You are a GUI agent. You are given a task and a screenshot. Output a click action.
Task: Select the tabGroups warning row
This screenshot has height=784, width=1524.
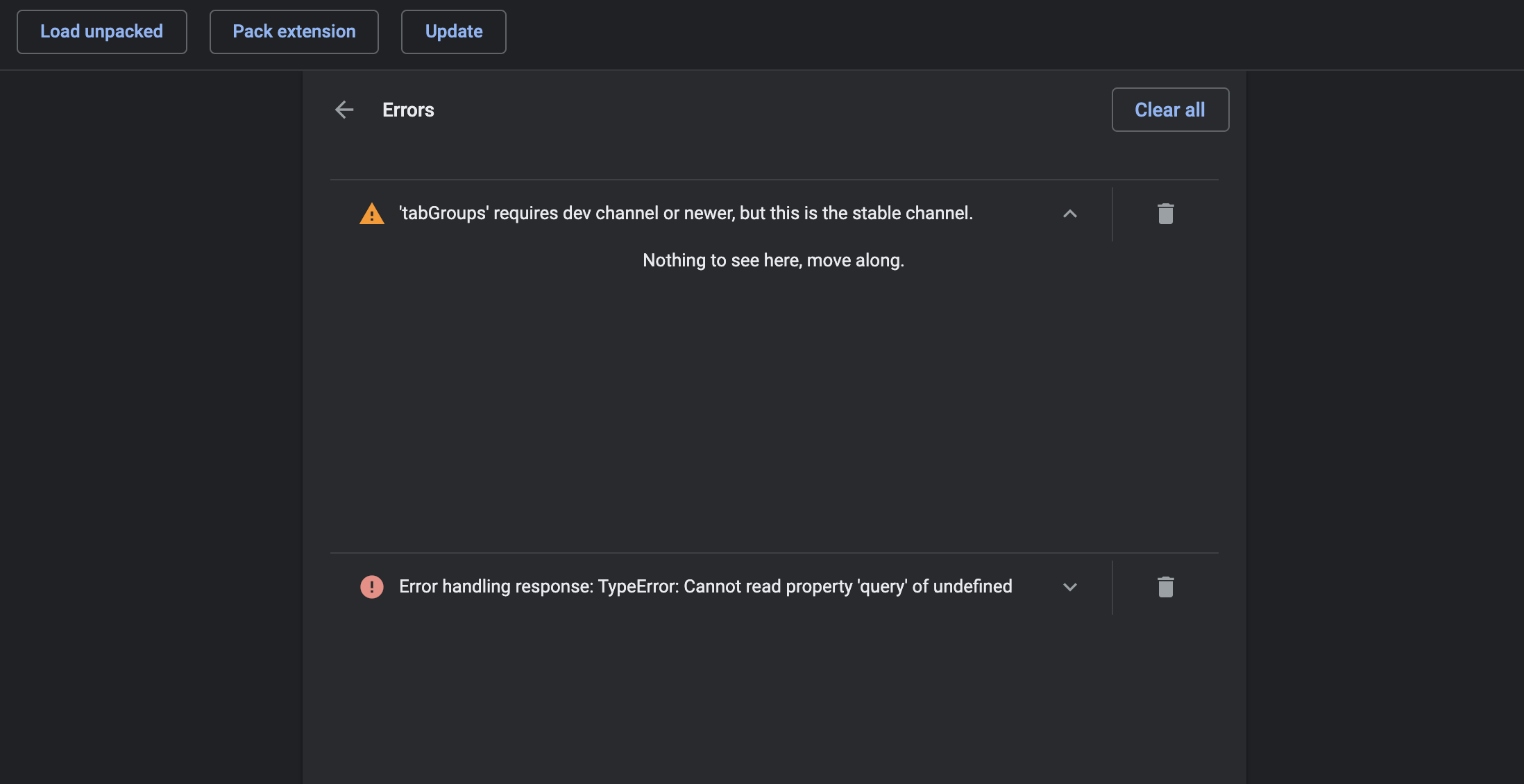point(687,214)
